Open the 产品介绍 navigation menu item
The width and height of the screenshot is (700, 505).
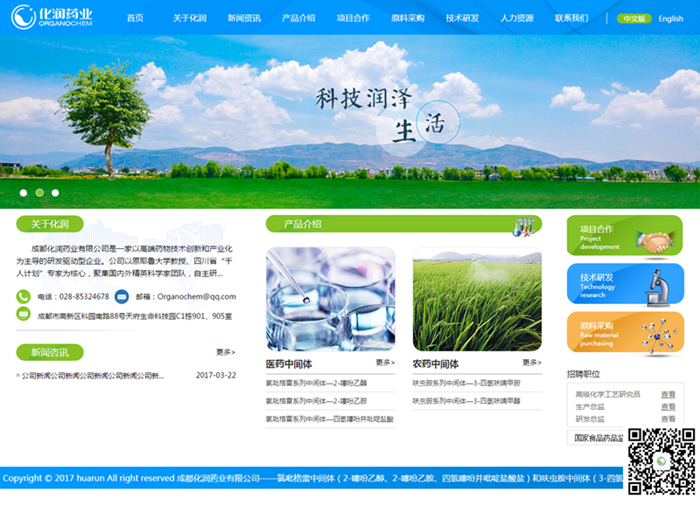tap(298, 18)
